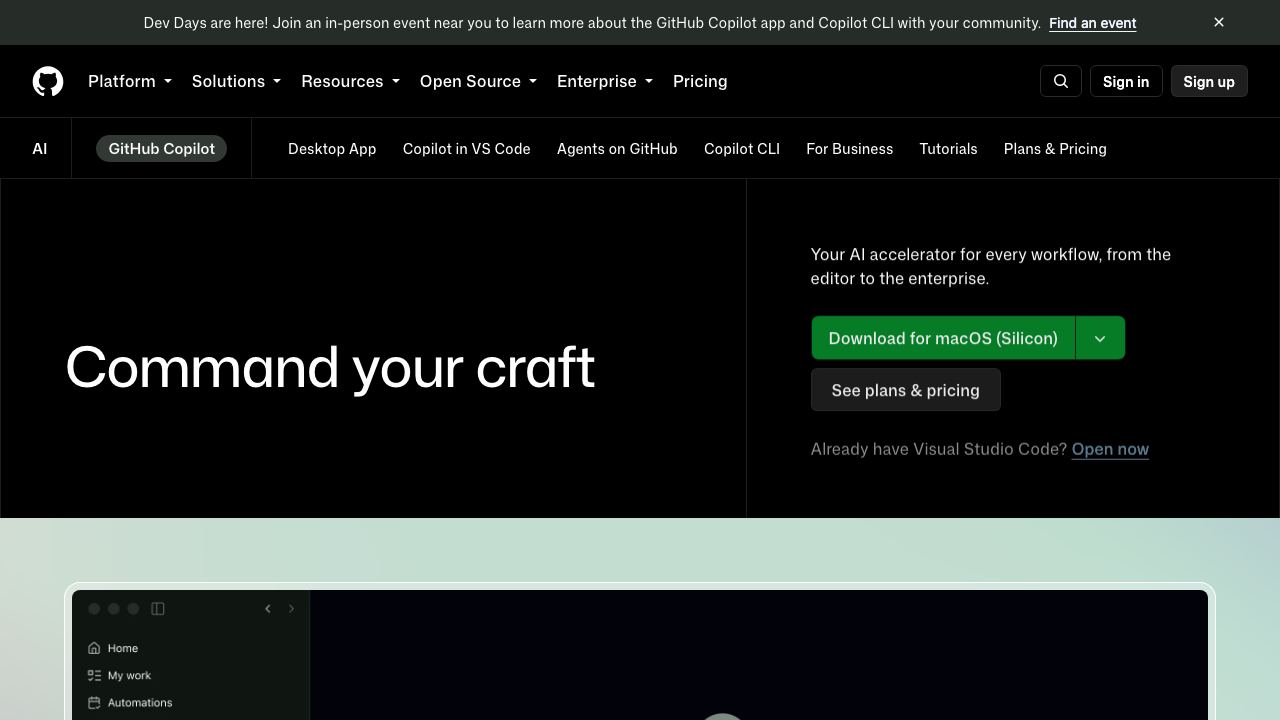Click the Sign up button
1280x720 pixels.
click(x=1209, y=81)
